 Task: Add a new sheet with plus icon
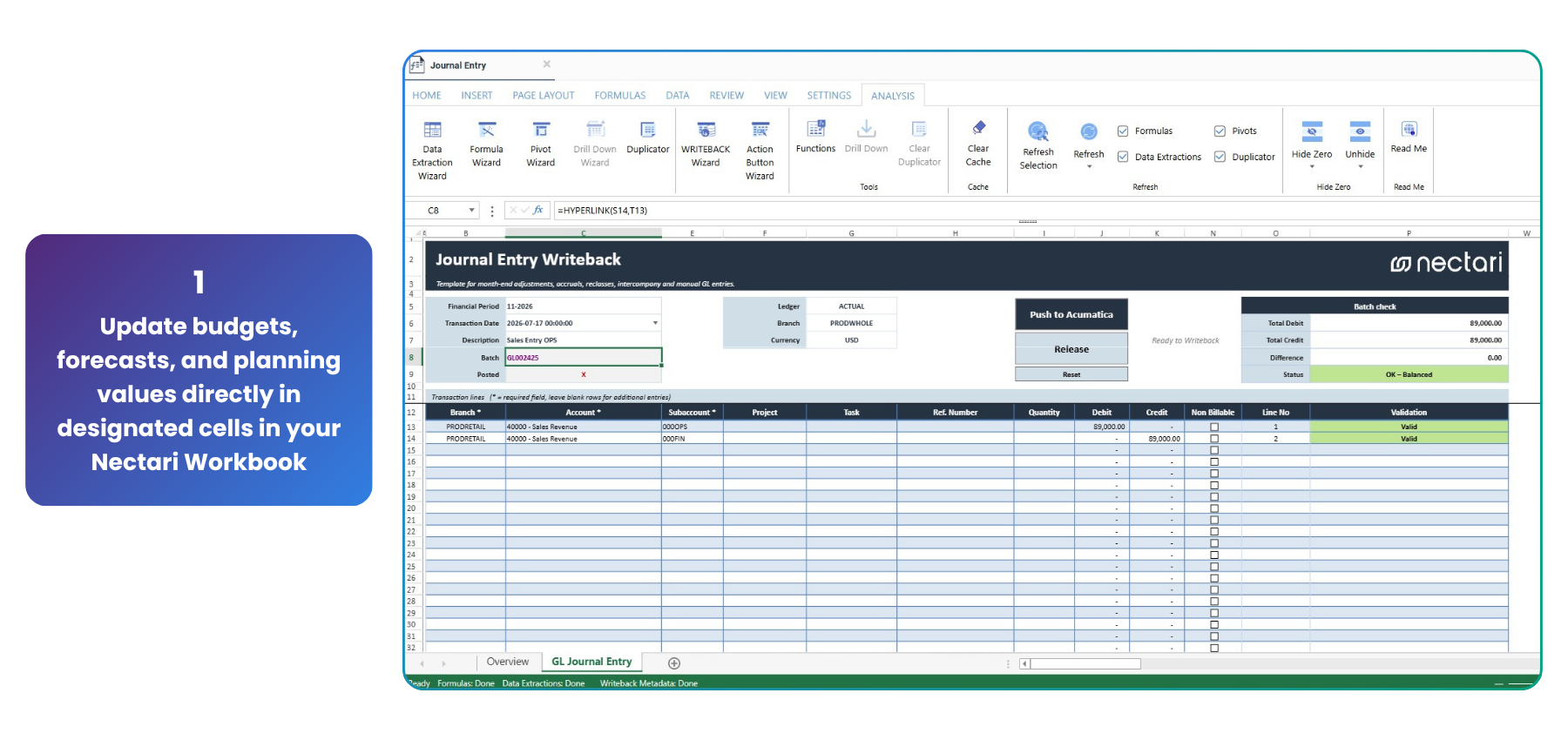pos(674,663)
